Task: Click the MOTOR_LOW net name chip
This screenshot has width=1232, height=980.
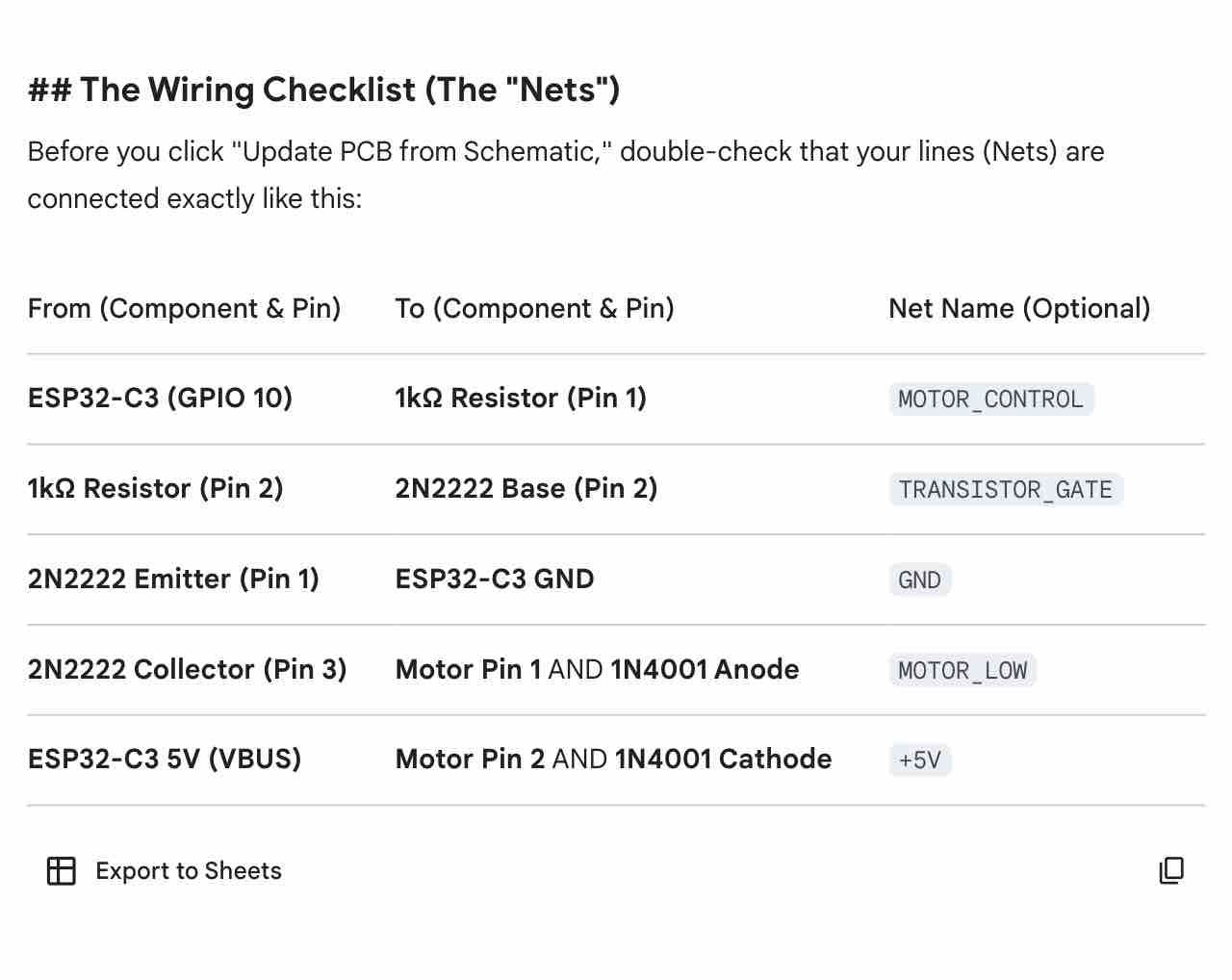Action: [962, 670]
